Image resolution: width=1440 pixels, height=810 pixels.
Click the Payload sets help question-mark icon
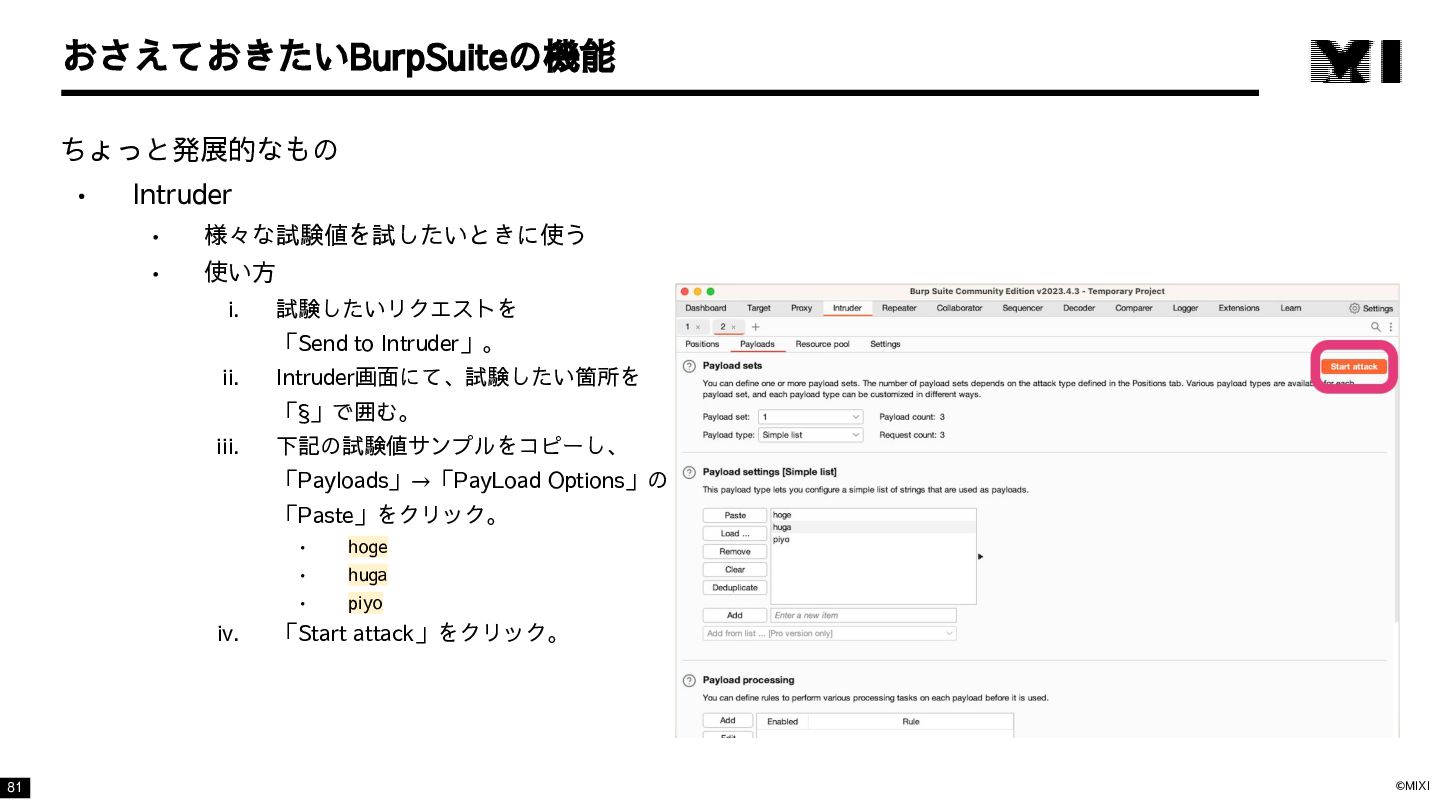[689, 366]
